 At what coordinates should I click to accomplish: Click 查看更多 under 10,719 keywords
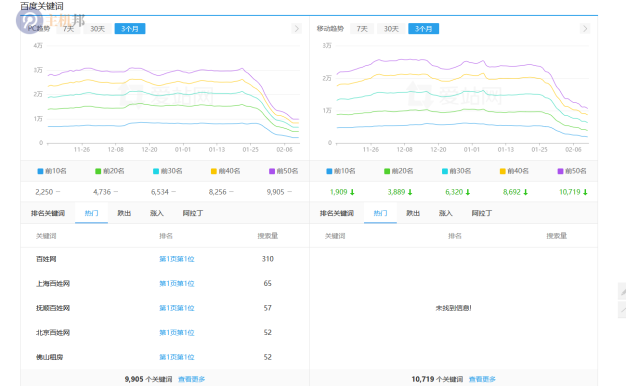(x=482, y=379)
